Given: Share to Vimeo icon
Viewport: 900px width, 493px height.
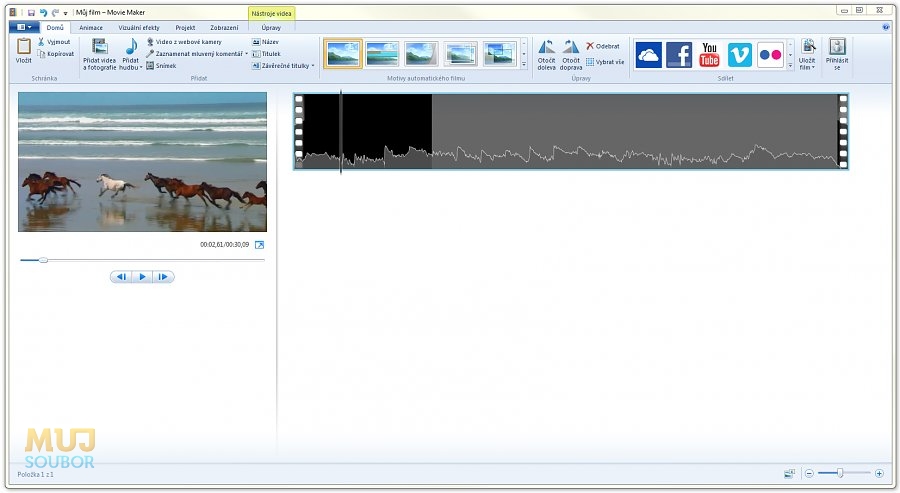Looking at the screenshot, I should click(740, 55).
